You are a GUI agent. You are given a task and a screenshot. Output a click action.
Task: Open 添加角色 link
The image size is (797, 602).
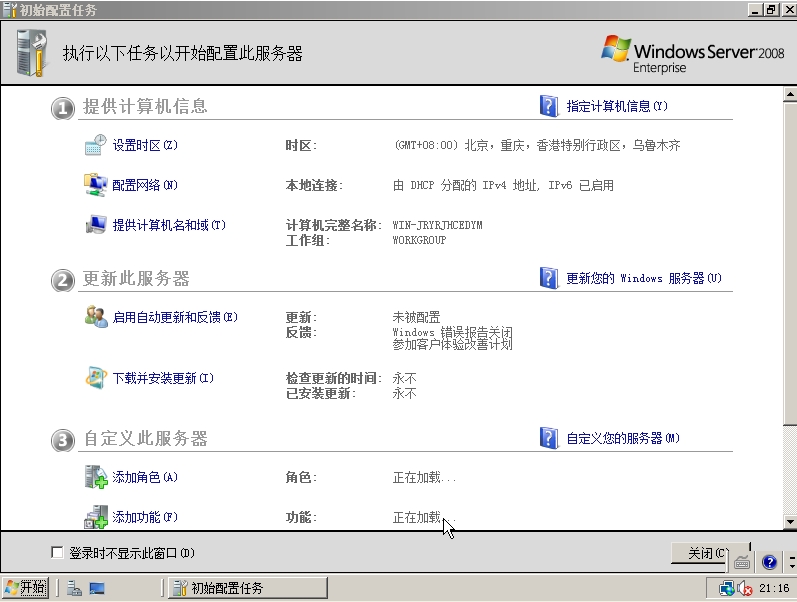[x=145, y=477]
